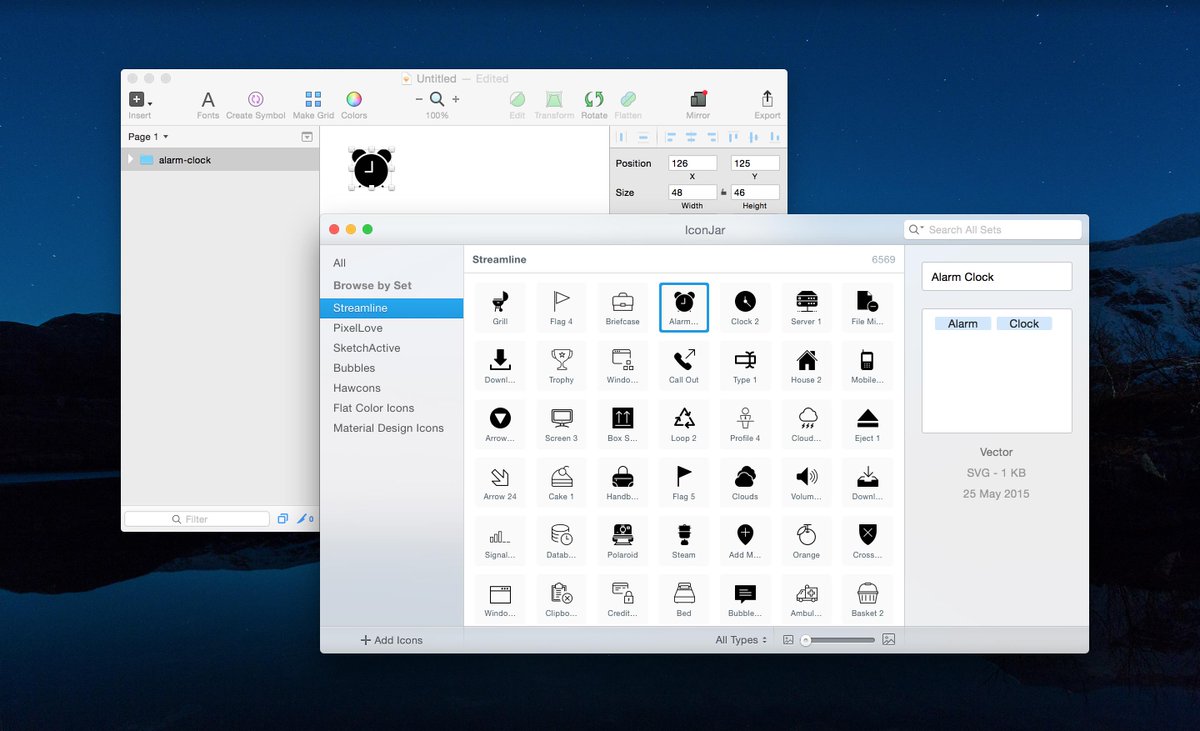Select the Streamline set
Screen dimensions: 1200x731
tap(392, 308)
